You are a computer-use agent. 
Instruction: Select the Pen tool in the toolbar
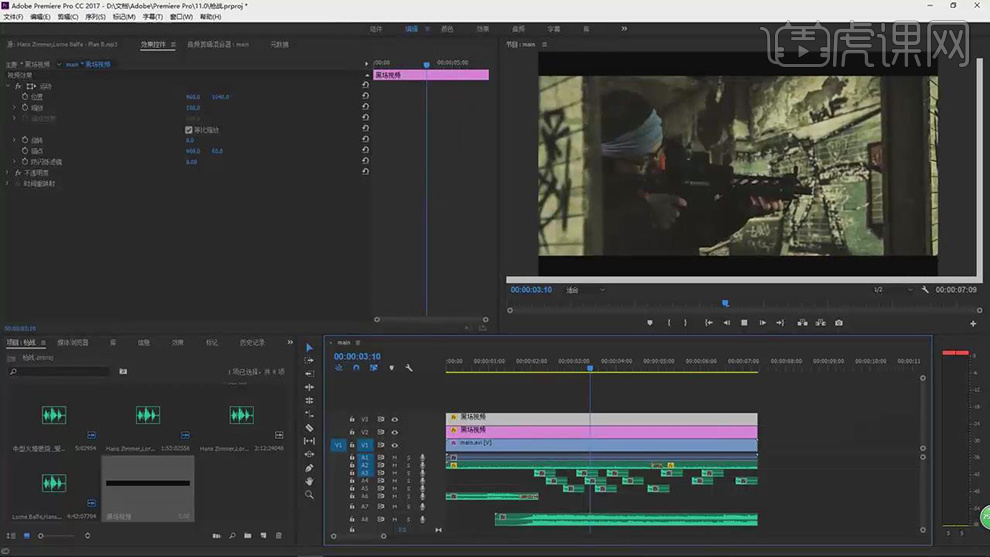pyautogui.click(x=309, y=468)
